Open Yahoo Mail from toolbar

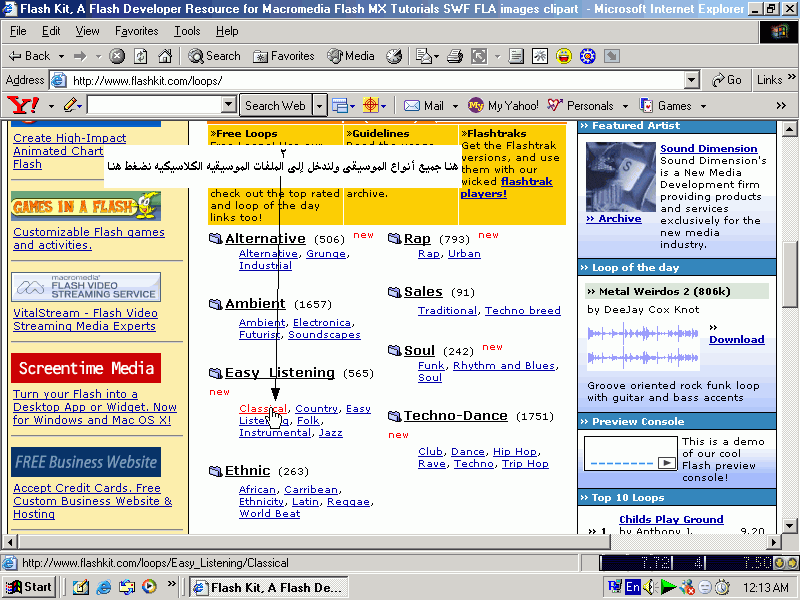coord(423,106)
